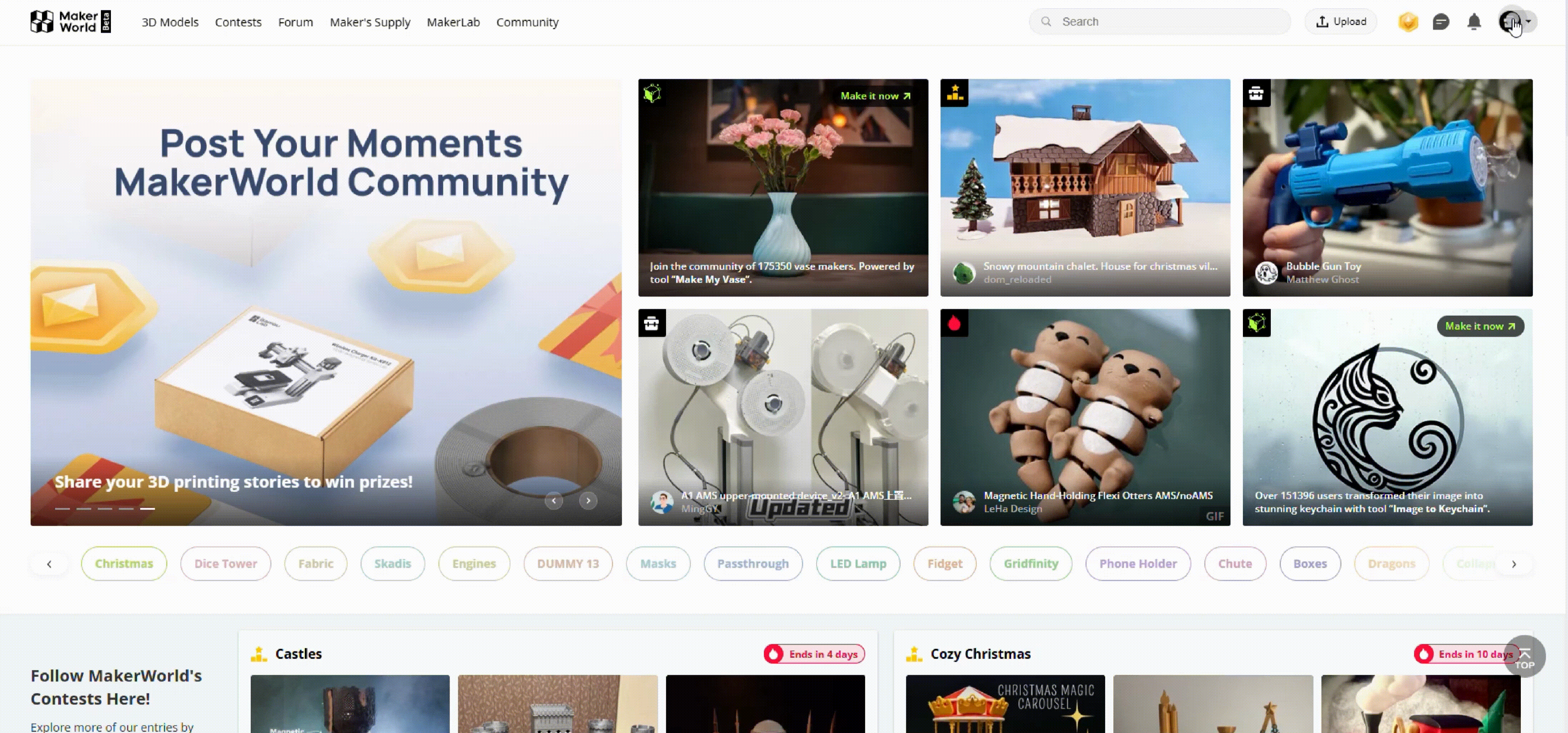
Task: Click Make it now on vase card
Action: click(875, 96)
